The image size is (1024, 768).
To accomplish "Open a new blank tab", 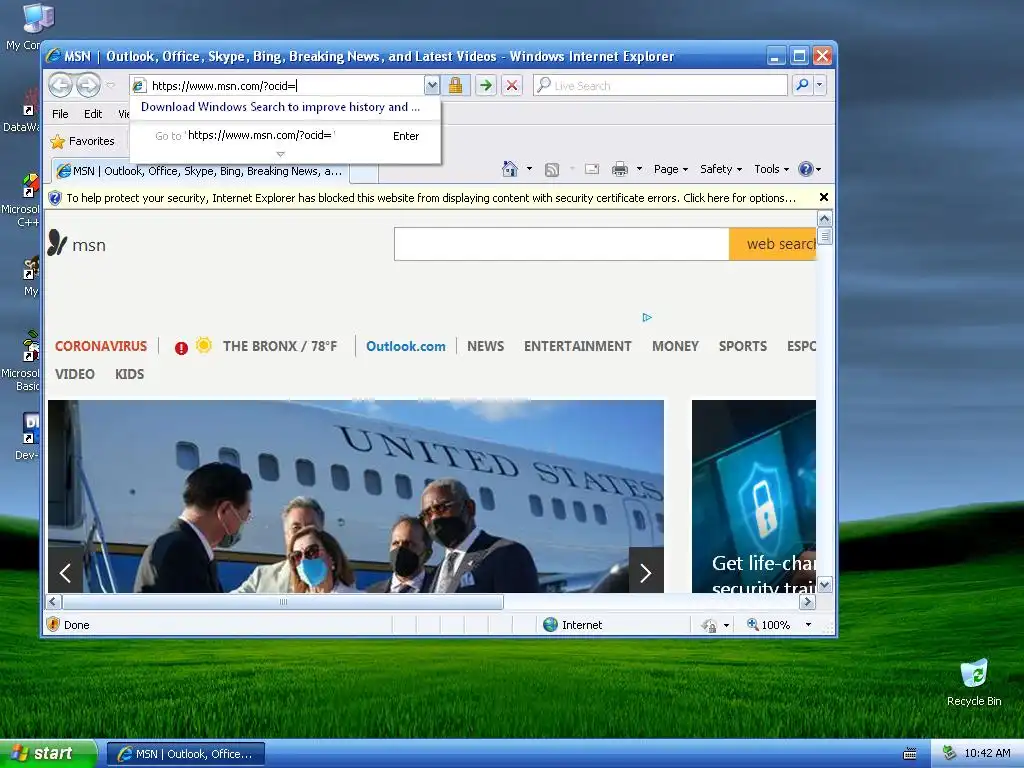I will [364, 173].
